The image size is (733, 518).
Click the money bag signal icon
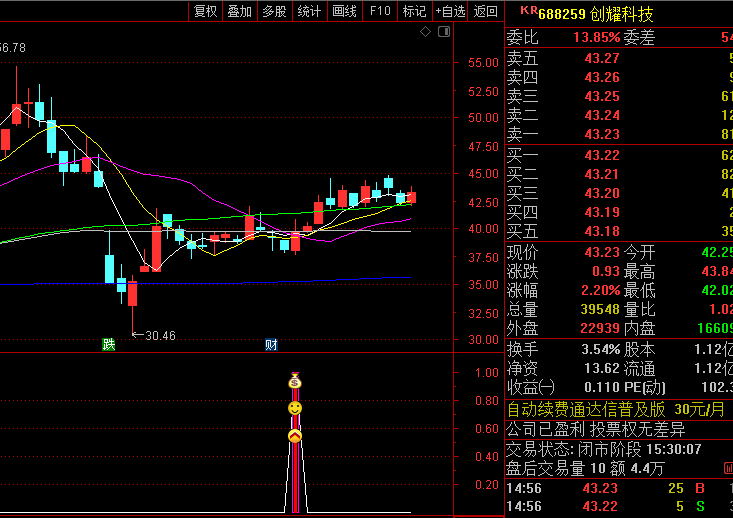pos(295,382)
